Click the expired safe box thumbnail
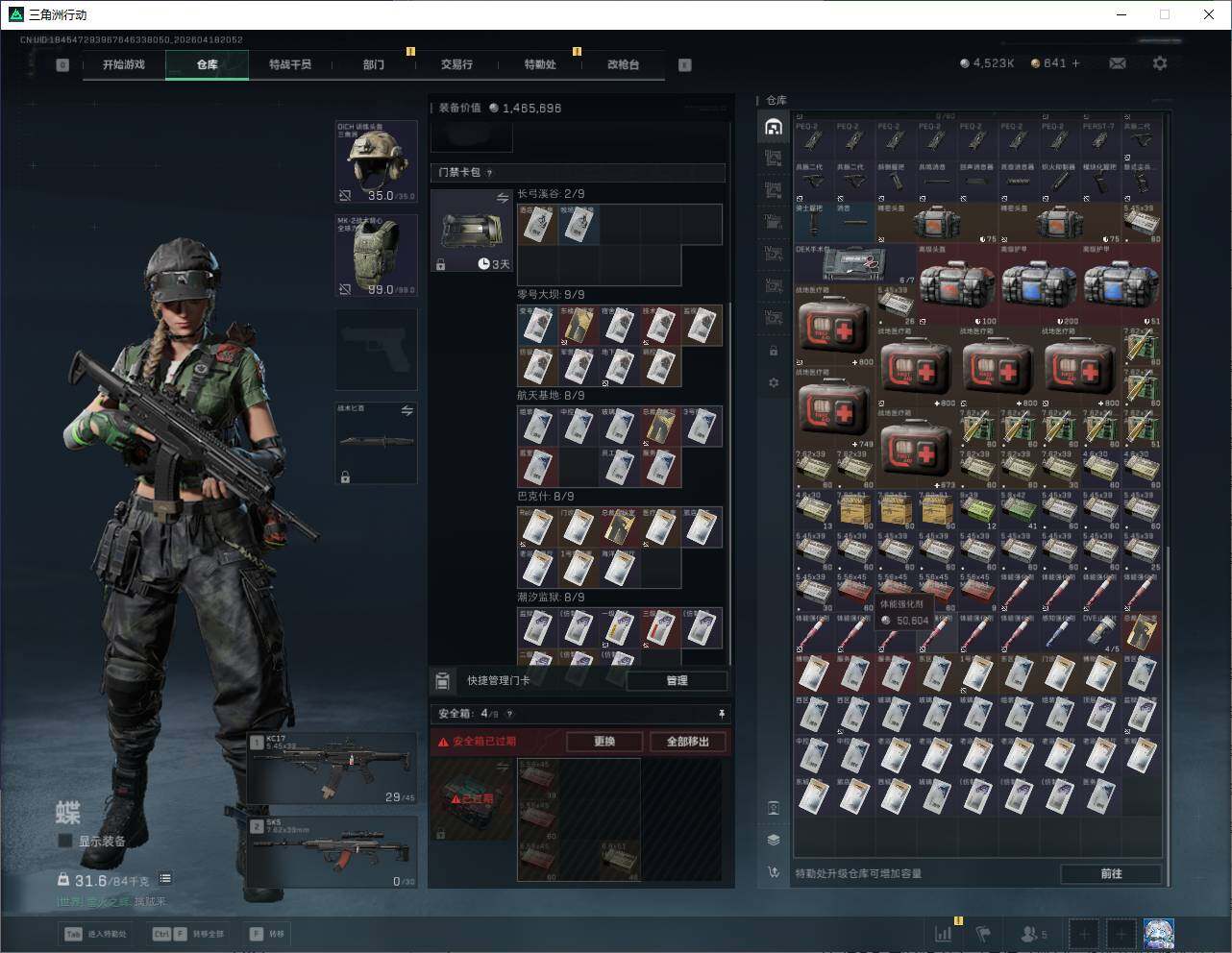The image size is (1232, 953). [x=472, y=798]
